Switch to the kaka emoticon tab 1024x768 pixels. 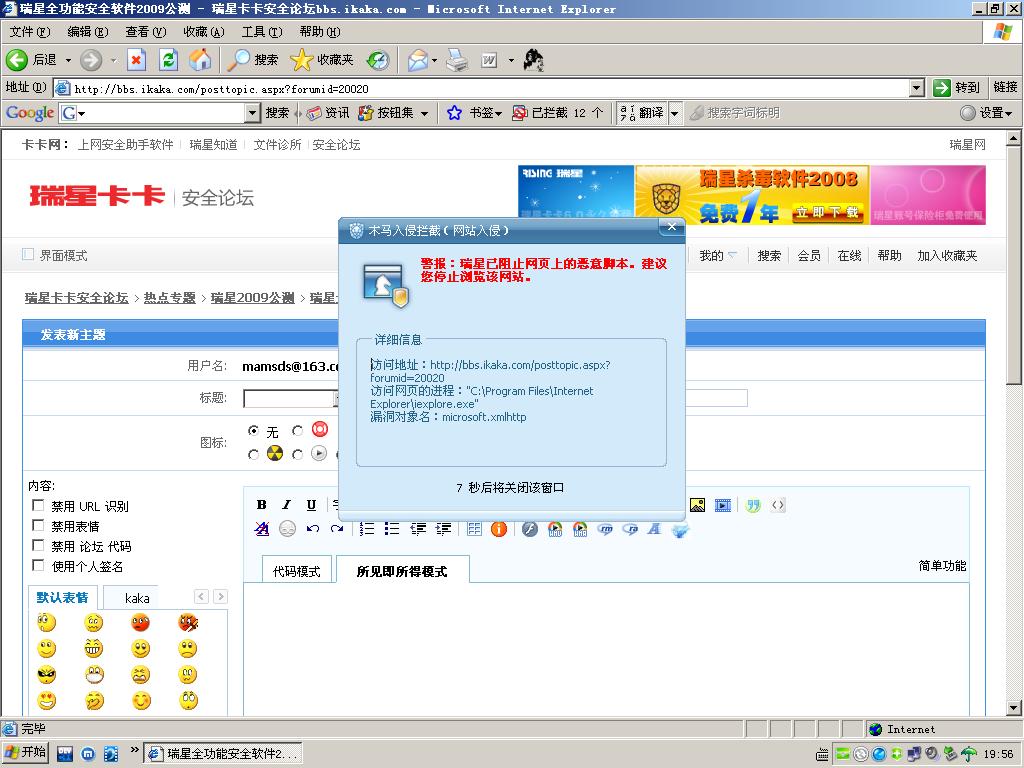click(137, 598)
